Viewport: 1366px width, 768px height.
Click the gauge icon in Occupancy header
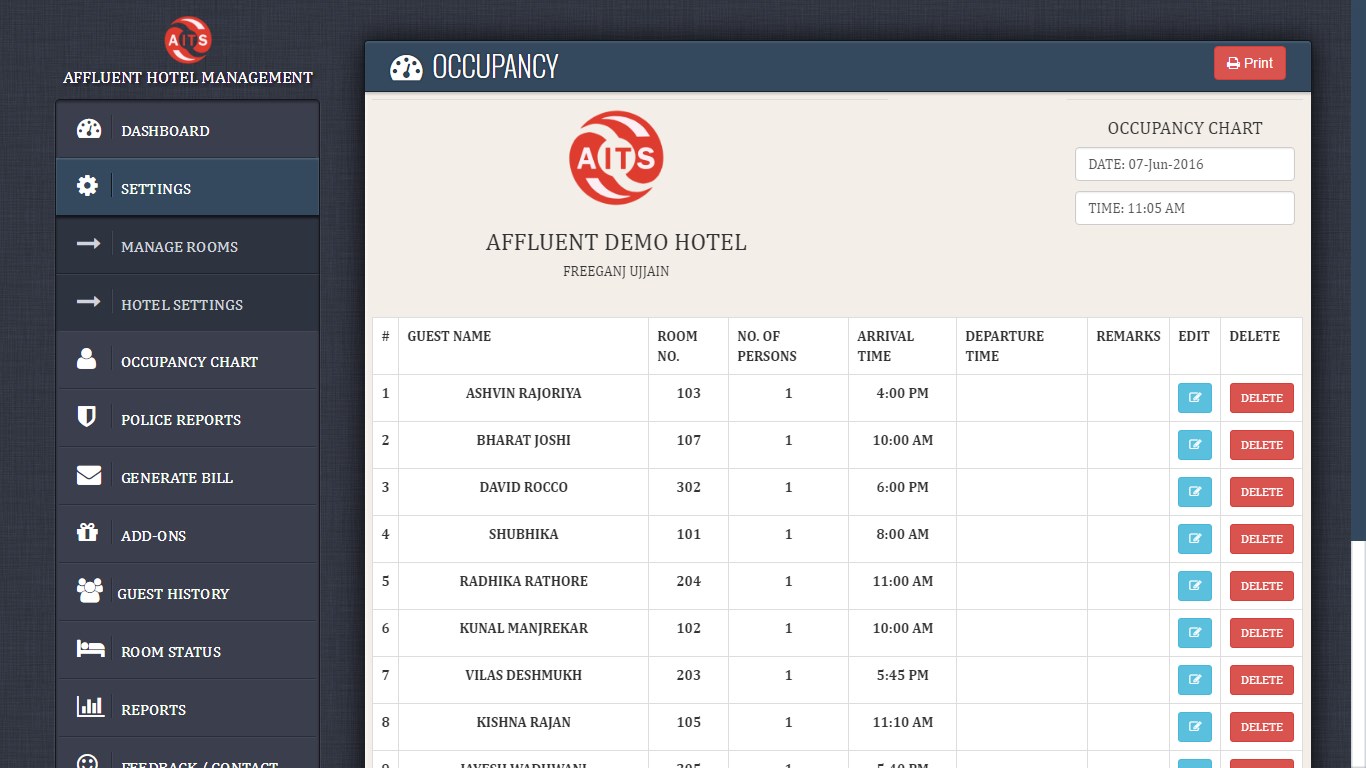[x=406, y=67]
